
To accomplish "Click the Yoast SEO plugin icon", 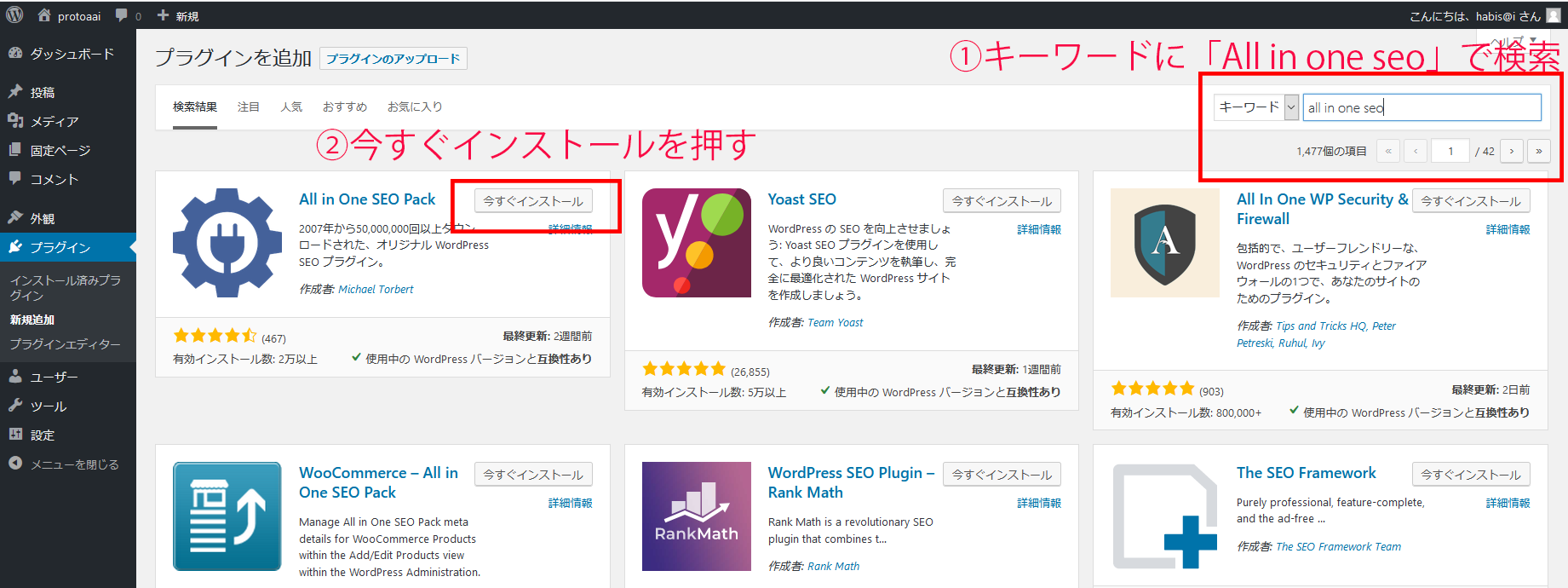I will point(696,243).
